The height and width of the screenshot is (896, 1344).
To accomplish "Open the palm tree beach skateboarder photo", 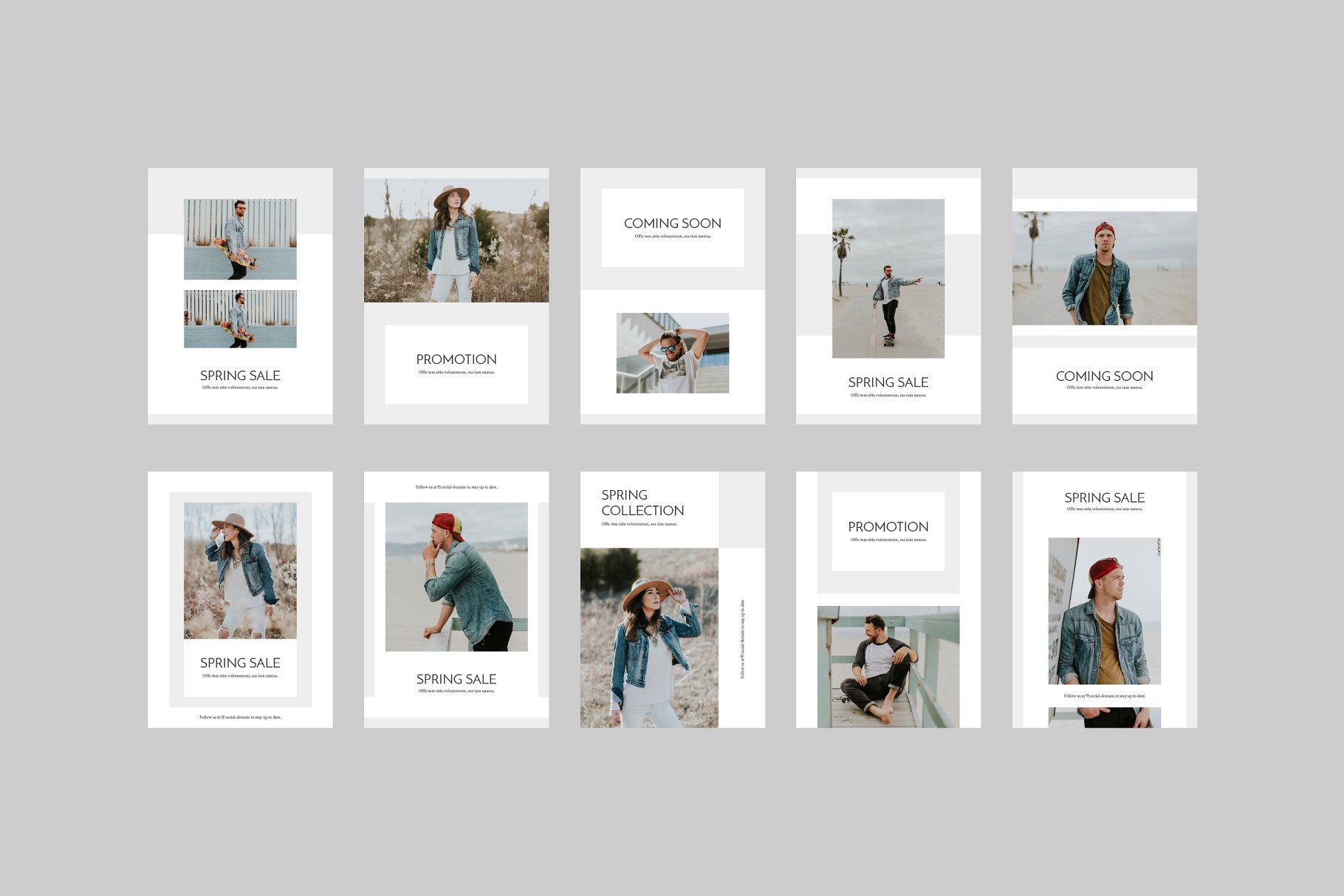I will click(x=888, y=278).
